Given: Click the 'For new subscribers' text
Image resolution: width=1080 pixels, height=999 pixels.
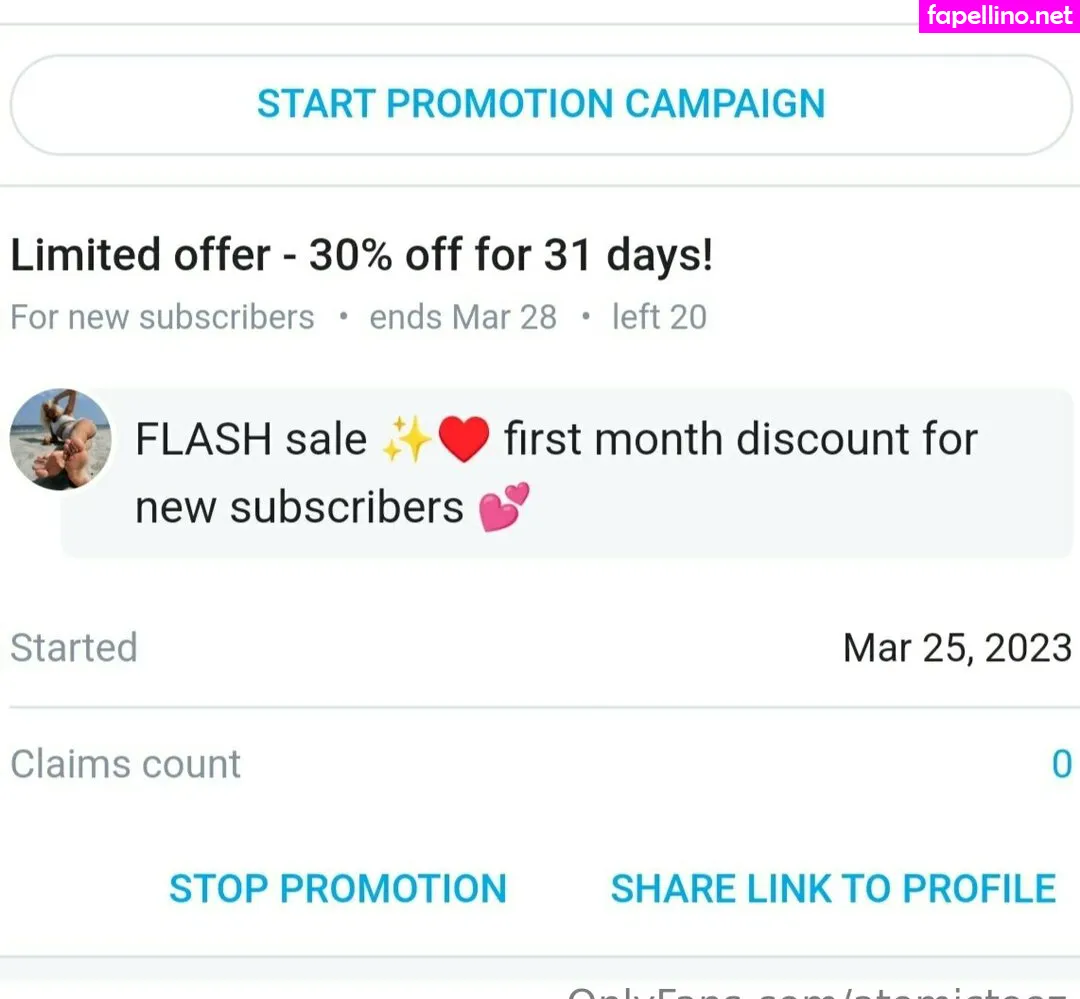Looking at the screenshot, I should (x=162, y=317).
